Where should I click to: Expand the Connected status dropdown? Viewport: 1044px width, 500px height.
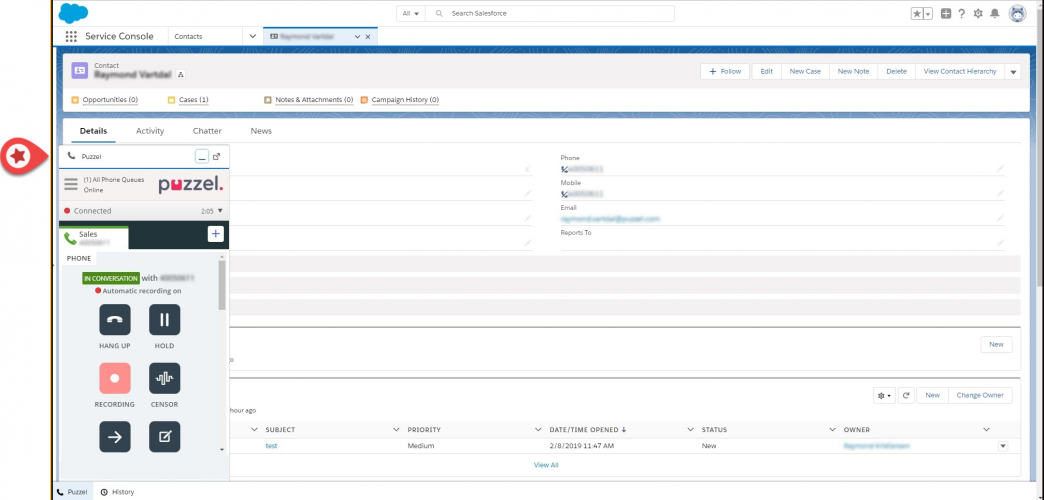tap(219, 211)
